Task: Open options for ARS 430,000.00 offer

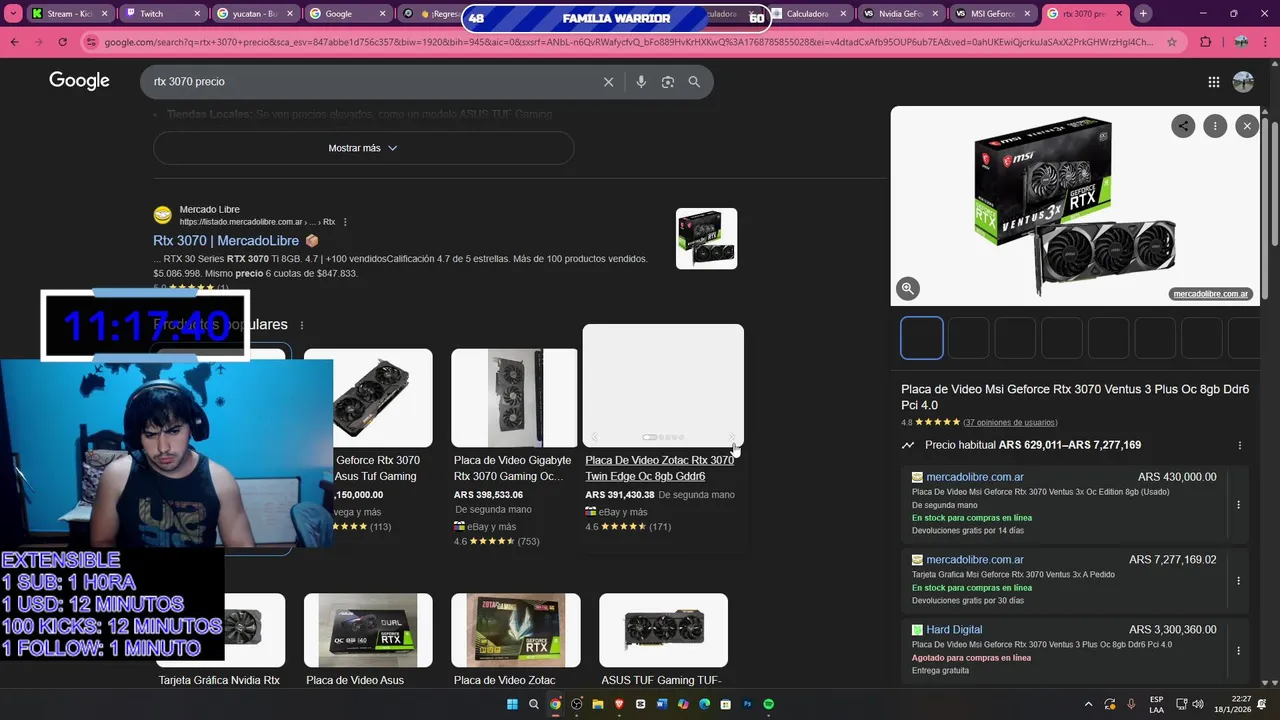Action: [1238, 505]
